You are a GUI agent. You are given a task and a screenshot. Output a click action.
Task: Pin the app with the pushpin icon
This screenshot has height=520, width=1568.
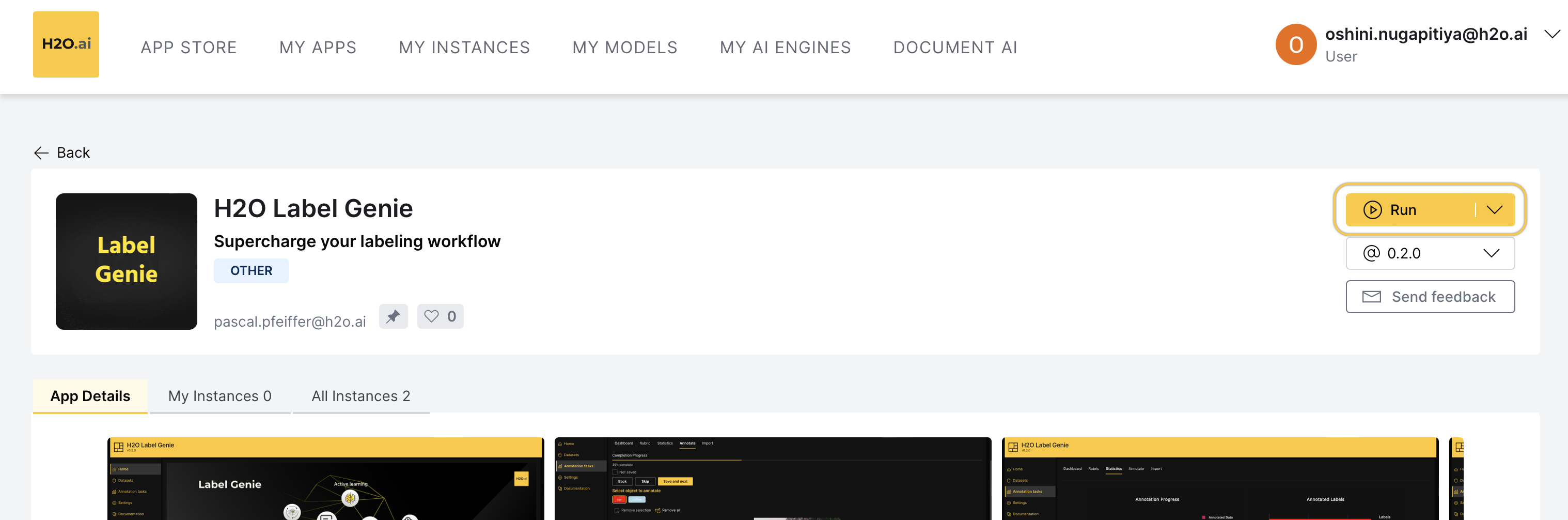click(393, 316)
